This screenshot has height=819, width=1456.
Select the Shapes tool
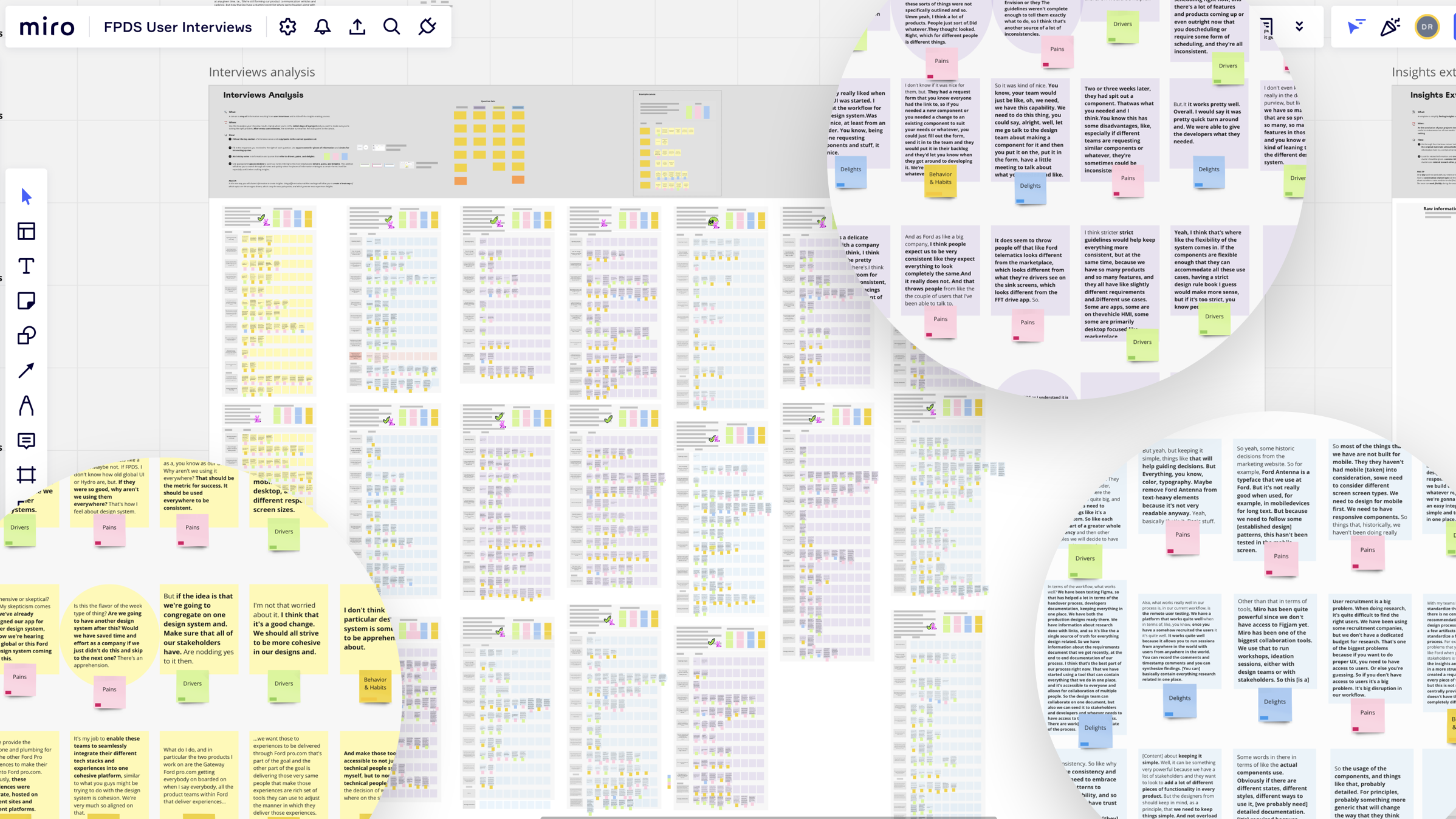[x=26, y=335]
